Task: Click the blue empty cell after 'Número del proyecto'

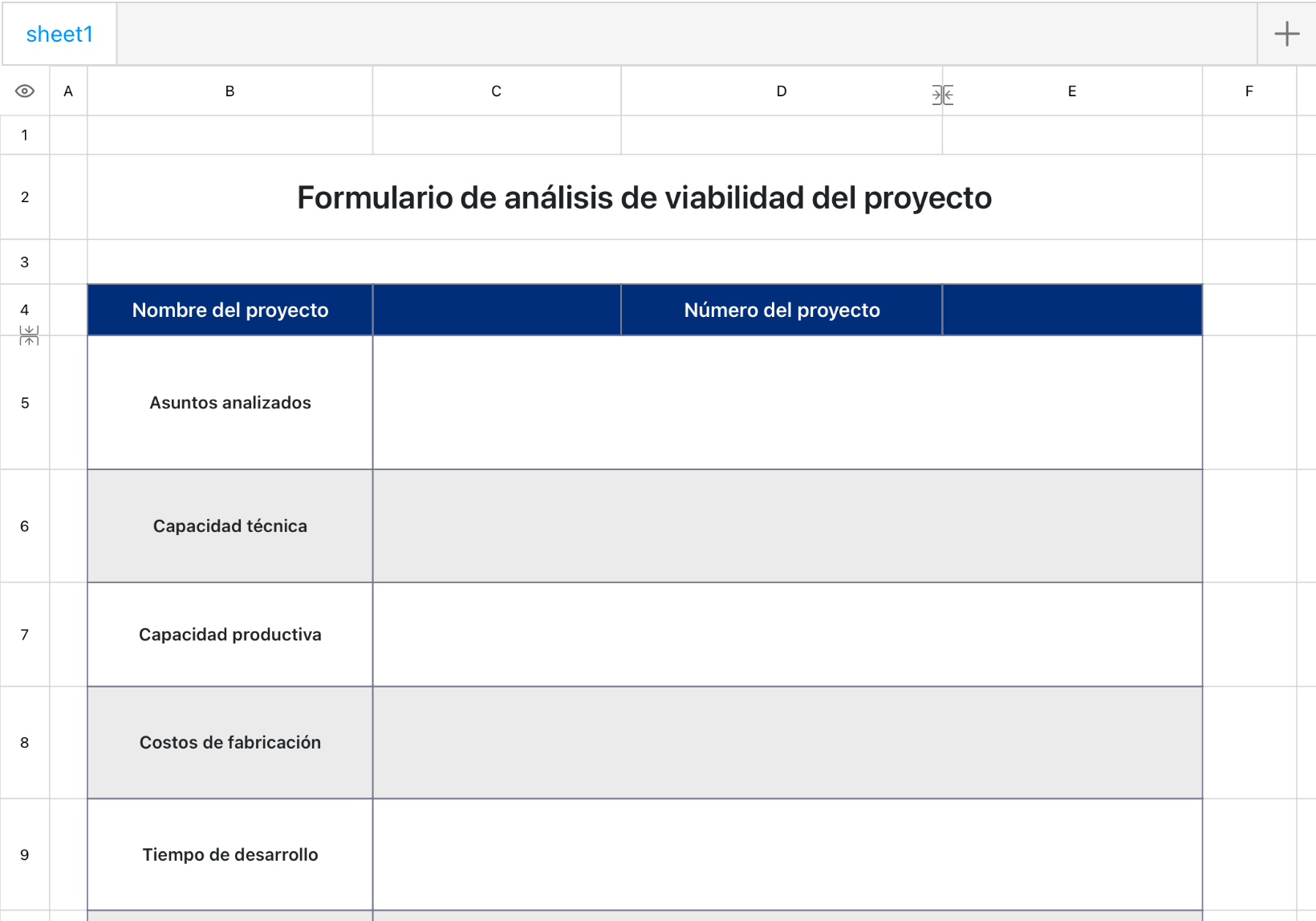Action: [1072, 310]
